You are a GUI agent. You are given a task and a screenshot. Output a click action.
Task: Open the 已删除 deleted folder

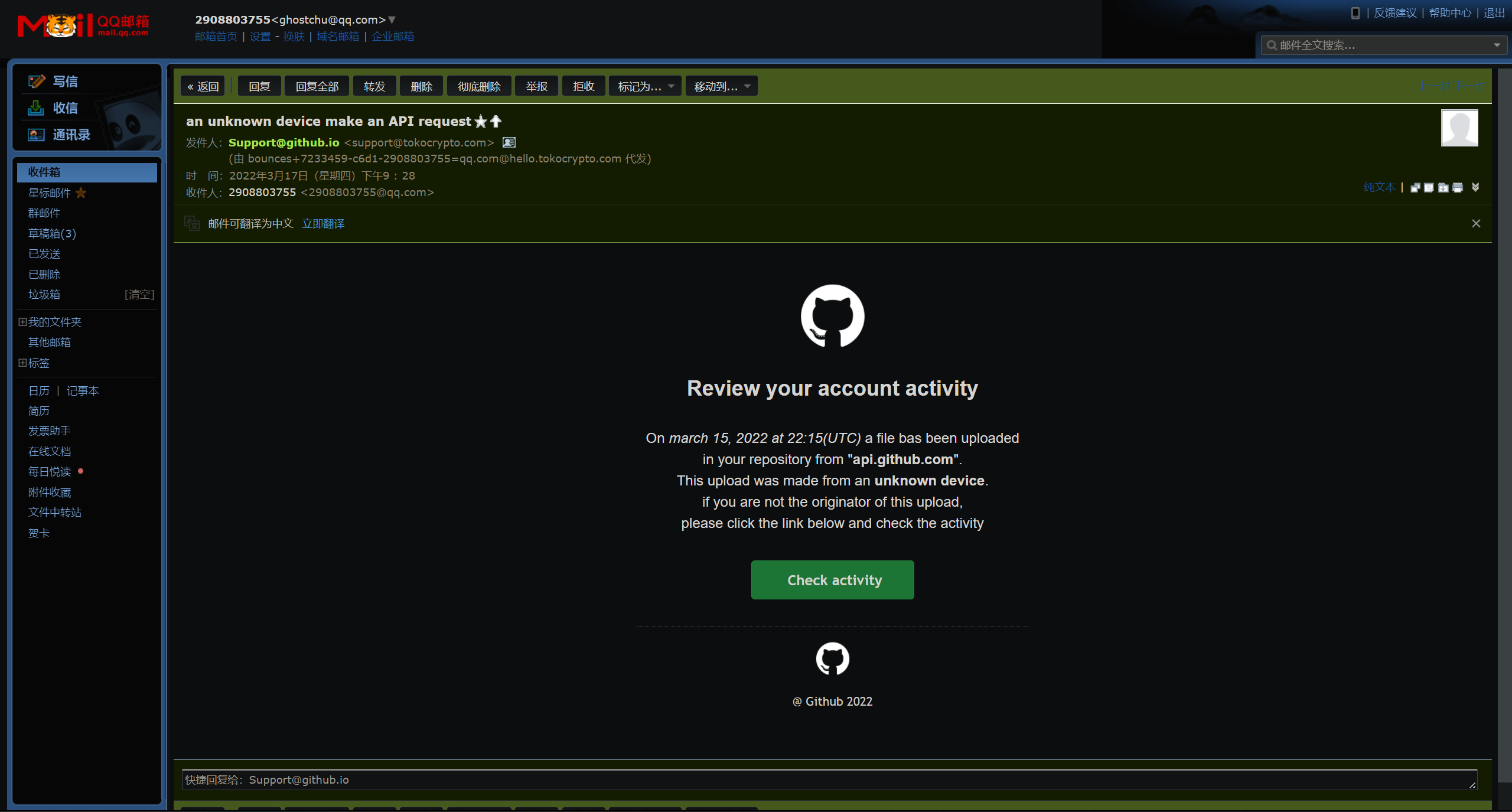(44, 274)
